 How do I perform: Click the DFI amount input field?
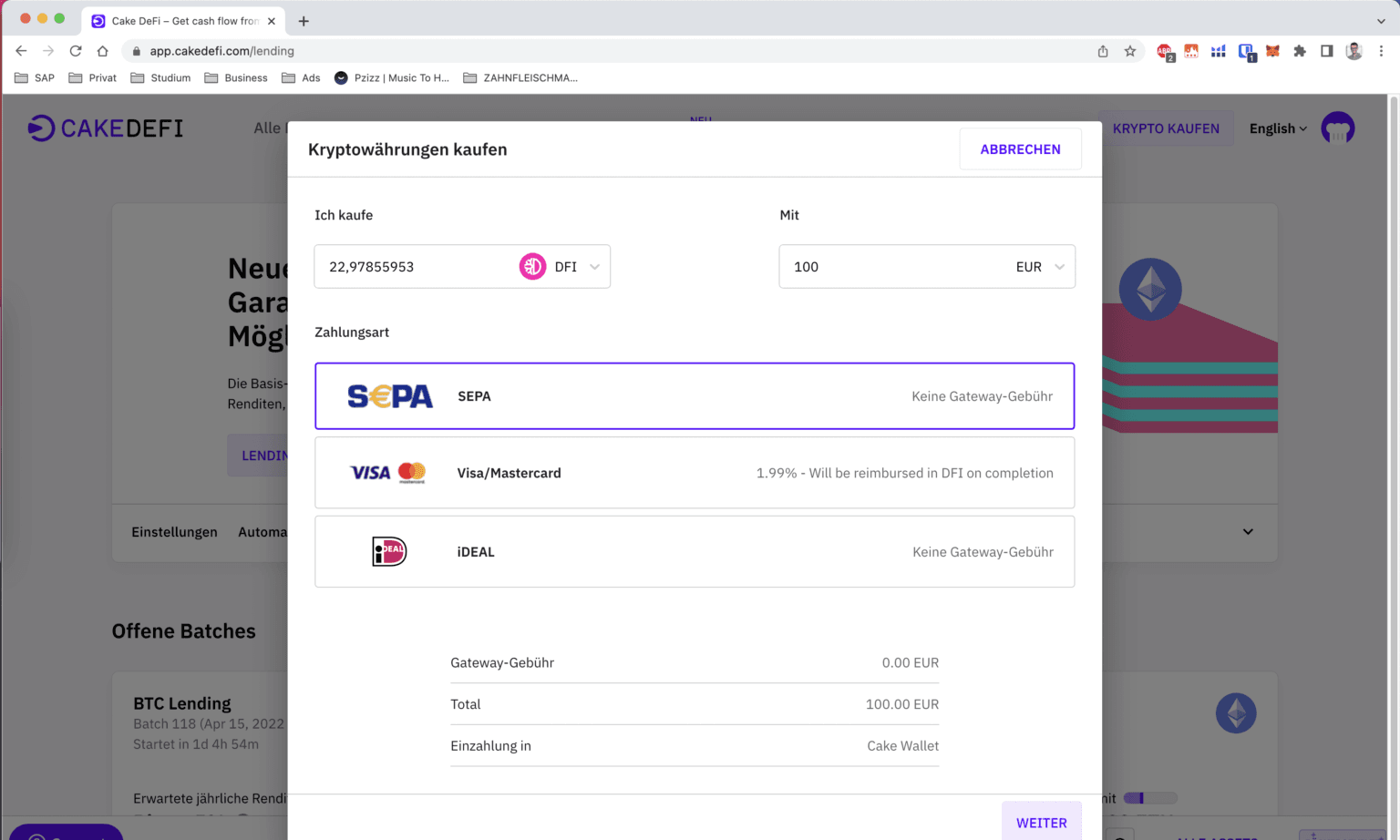(x=415, y=267)
